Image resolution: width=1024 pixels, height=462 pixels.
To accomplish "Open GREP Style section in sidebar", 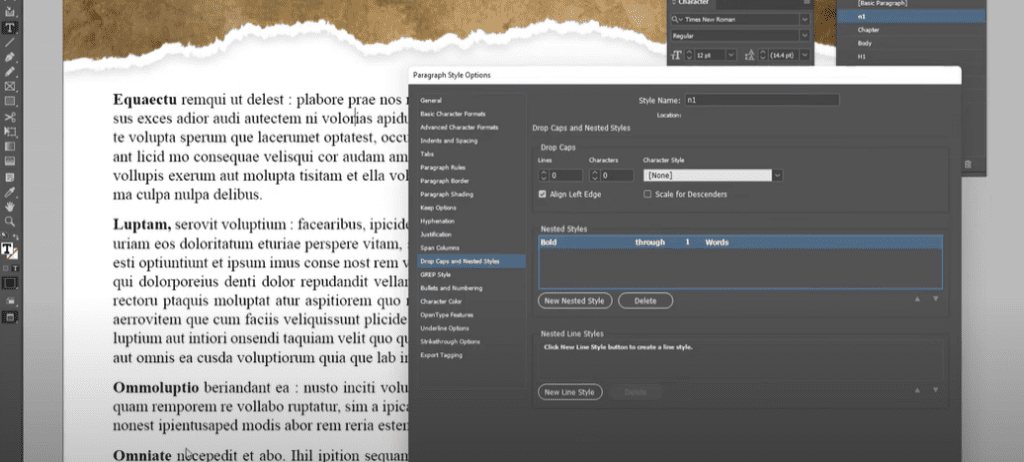I will (436, 274).
